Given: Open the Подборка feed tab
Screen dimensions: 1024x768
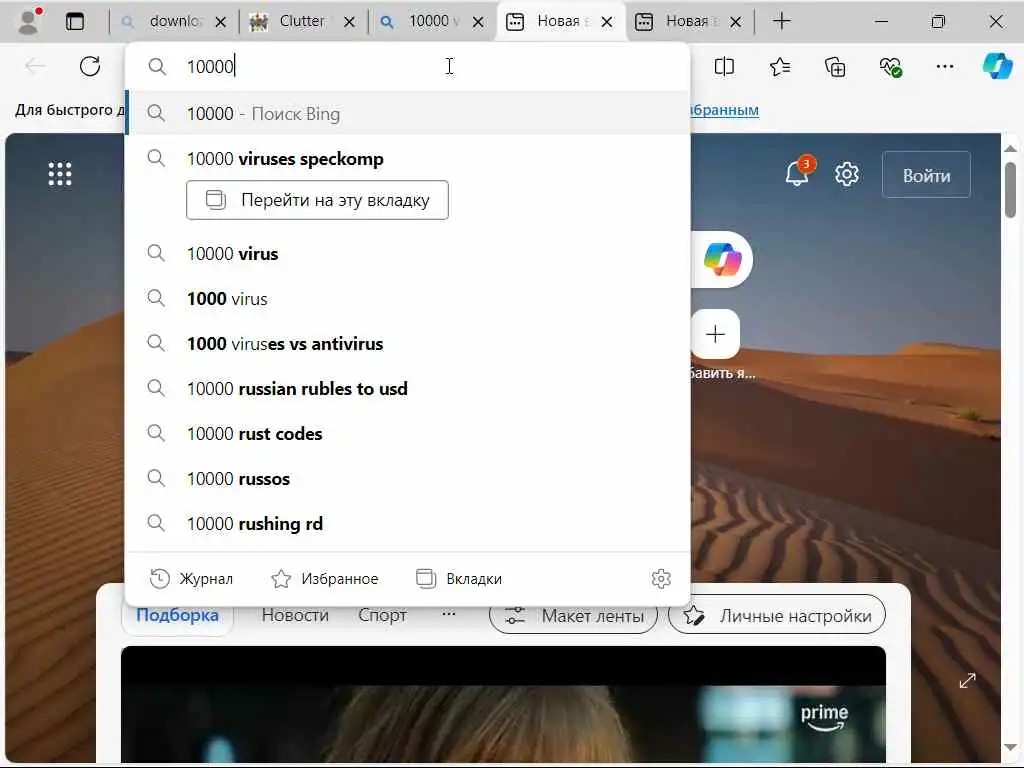Looking at the screenshot, I should tap(177, 615).
